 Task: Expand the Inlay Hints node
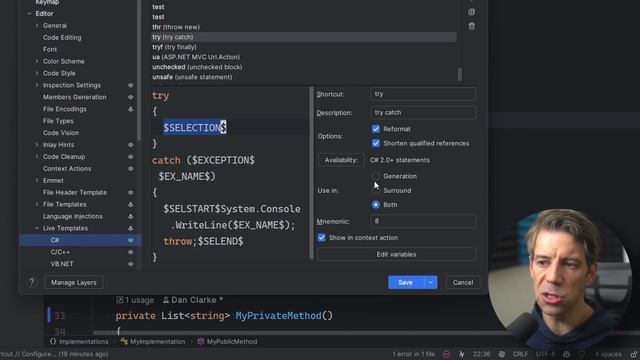point(37,145)
